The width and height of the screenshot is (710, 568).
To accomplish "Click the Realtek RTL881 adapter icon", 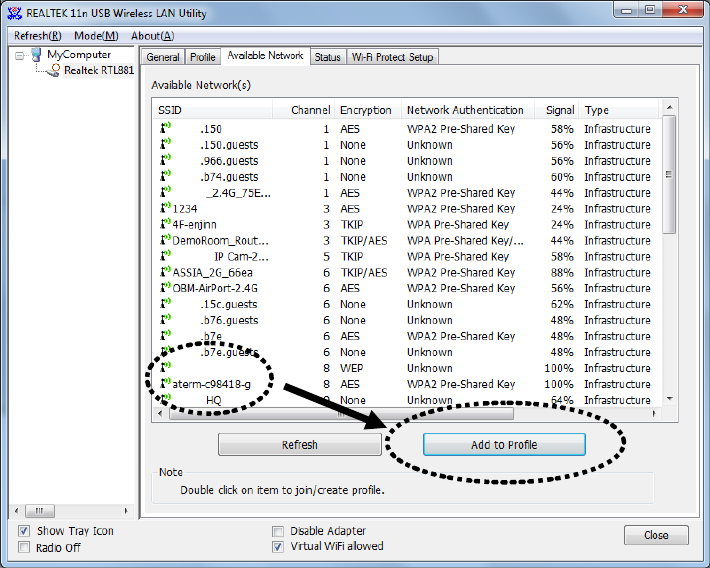I will tap(54, 70).
